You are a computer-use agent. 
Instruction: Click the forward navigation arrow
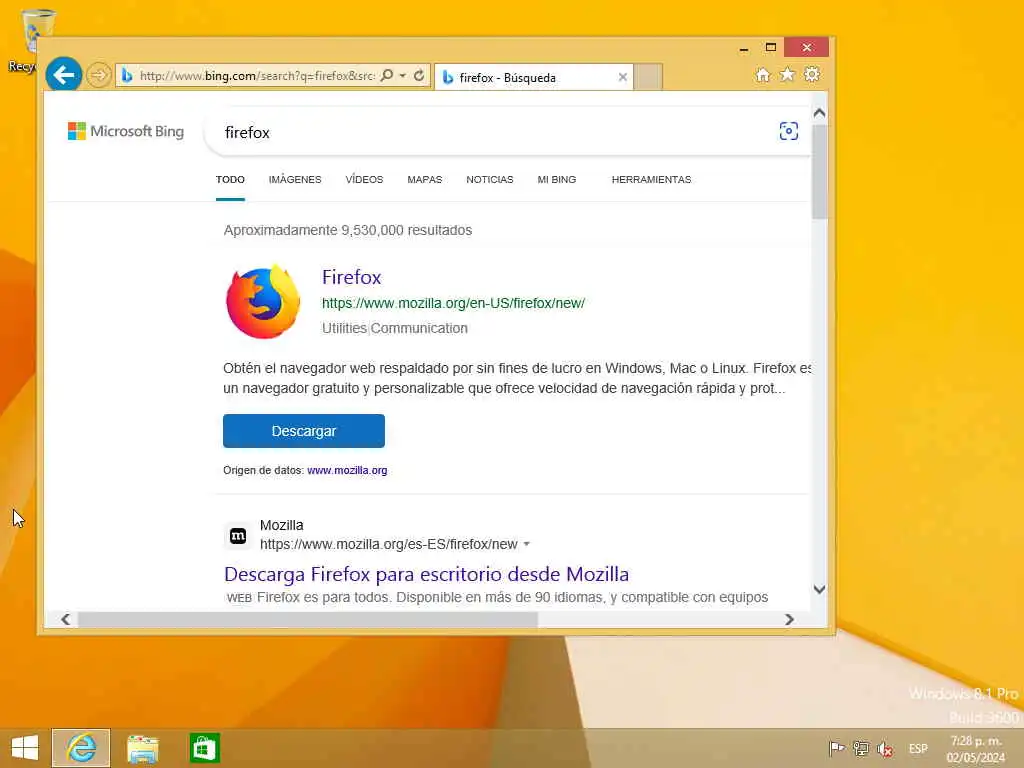[99, 75]
